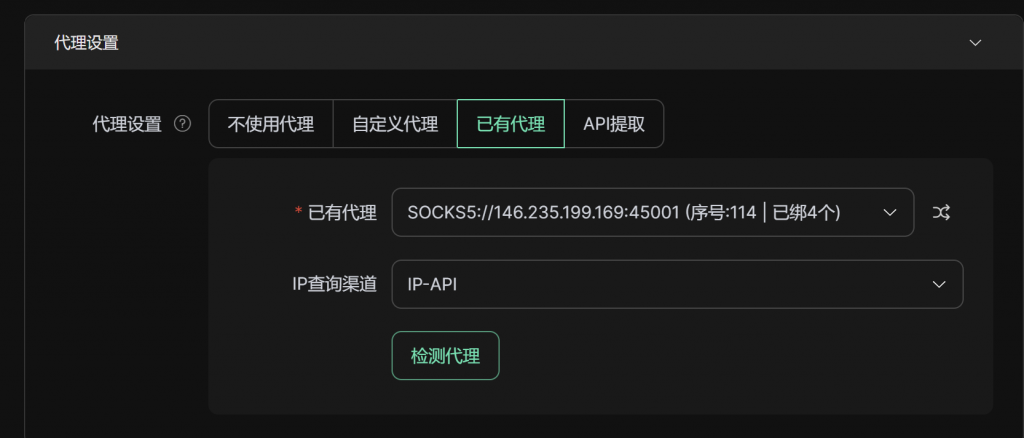Switch to the 自定义代理 option
Viewport: 1024px width, 438px height.
(394, 124)
